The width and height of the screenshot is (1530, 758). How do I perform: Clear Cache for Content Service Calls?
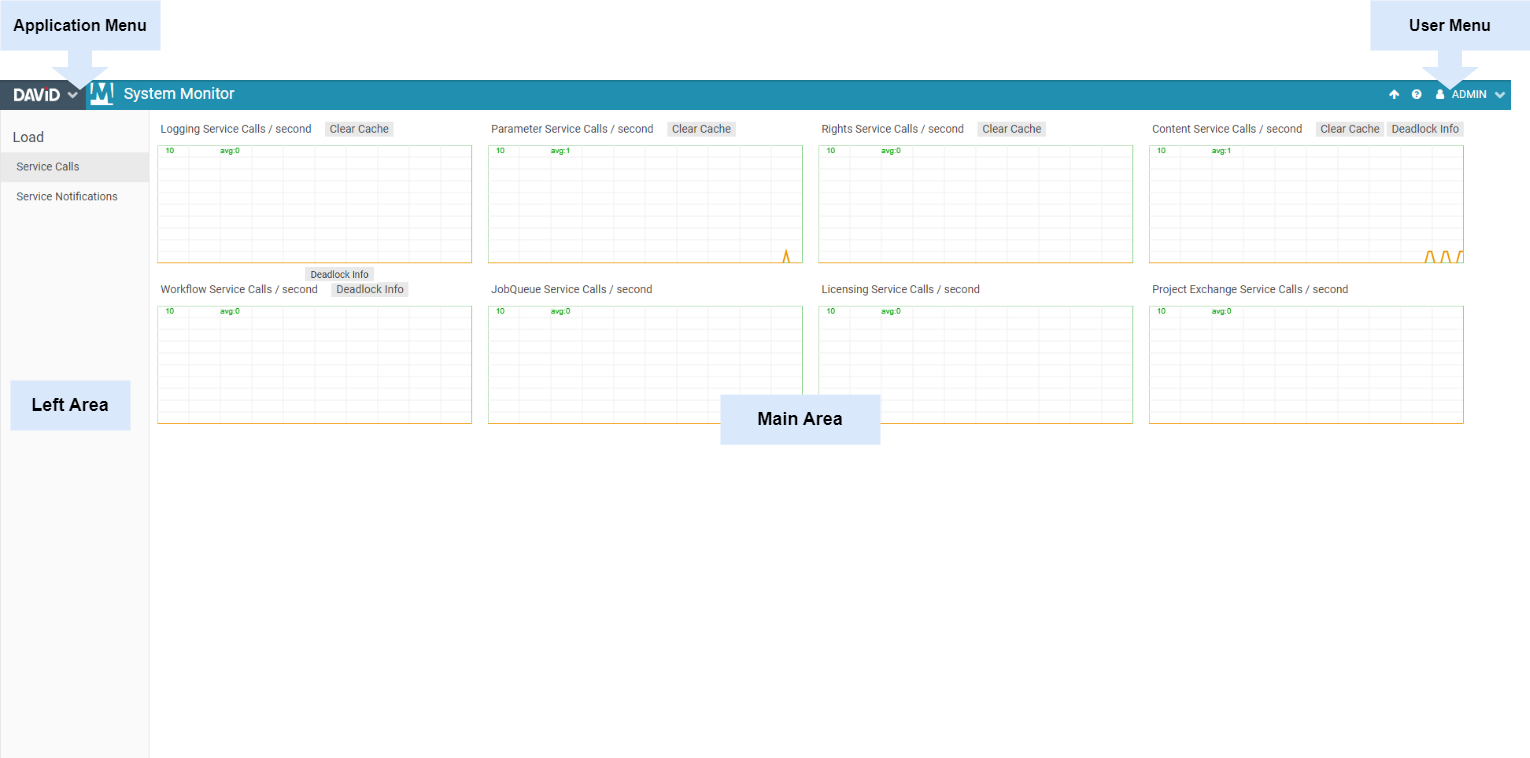[x=1349, y=129]
